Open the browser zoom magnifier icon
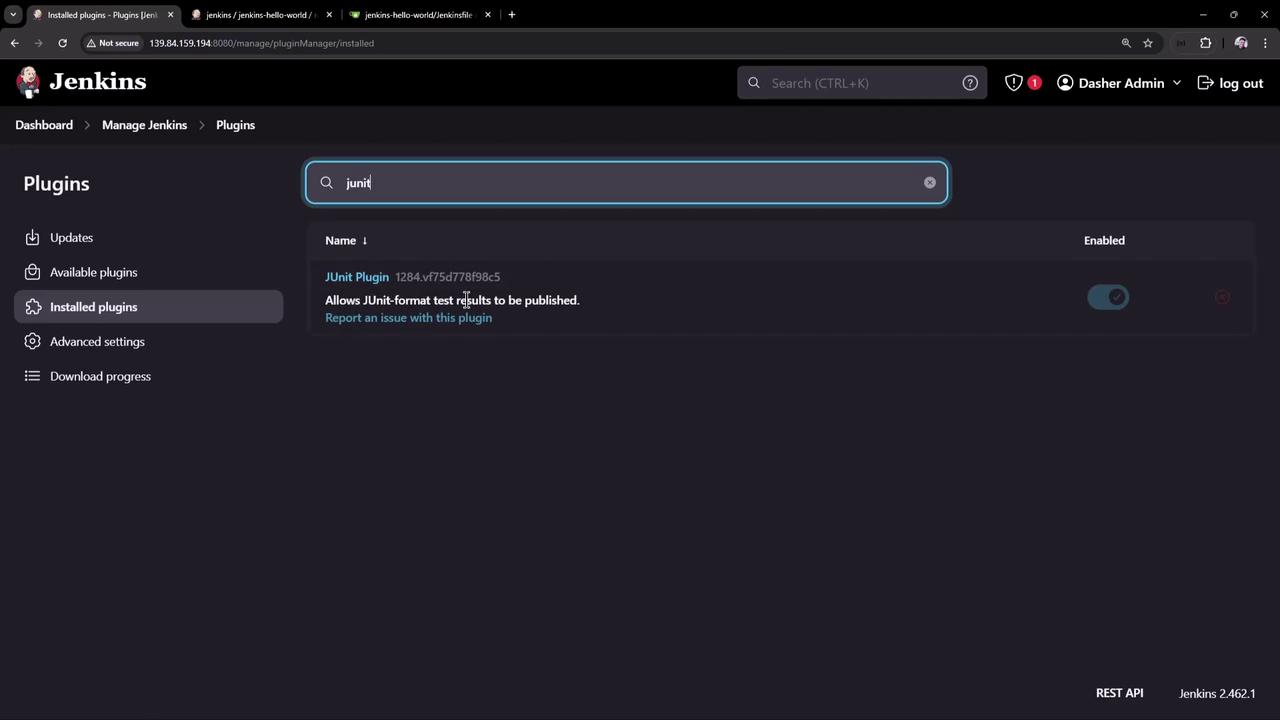 pyautogui.click(x=1126, y=43)
